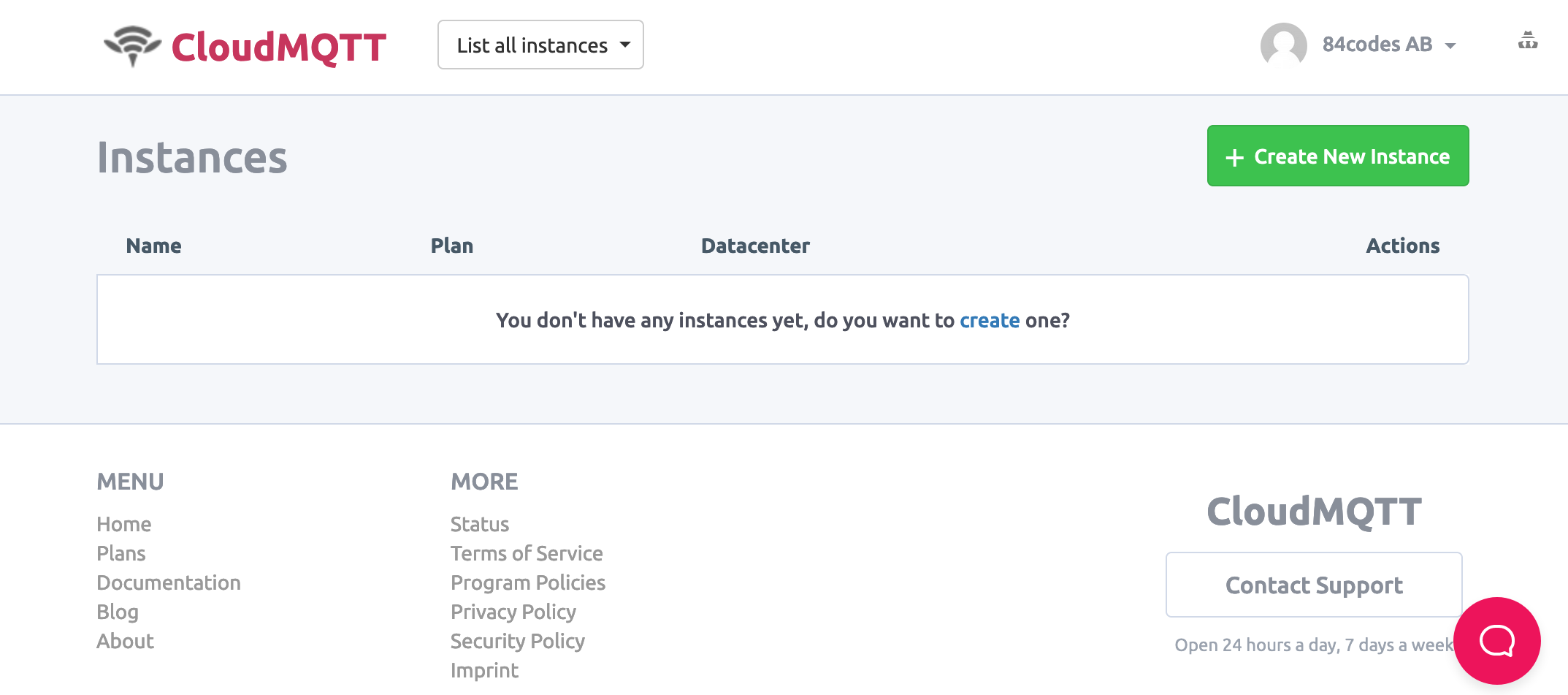Screen dimensions: 1568x695
Task: Click the Contact Support button
Action: pyautogui.click(x=1314, y=585)
